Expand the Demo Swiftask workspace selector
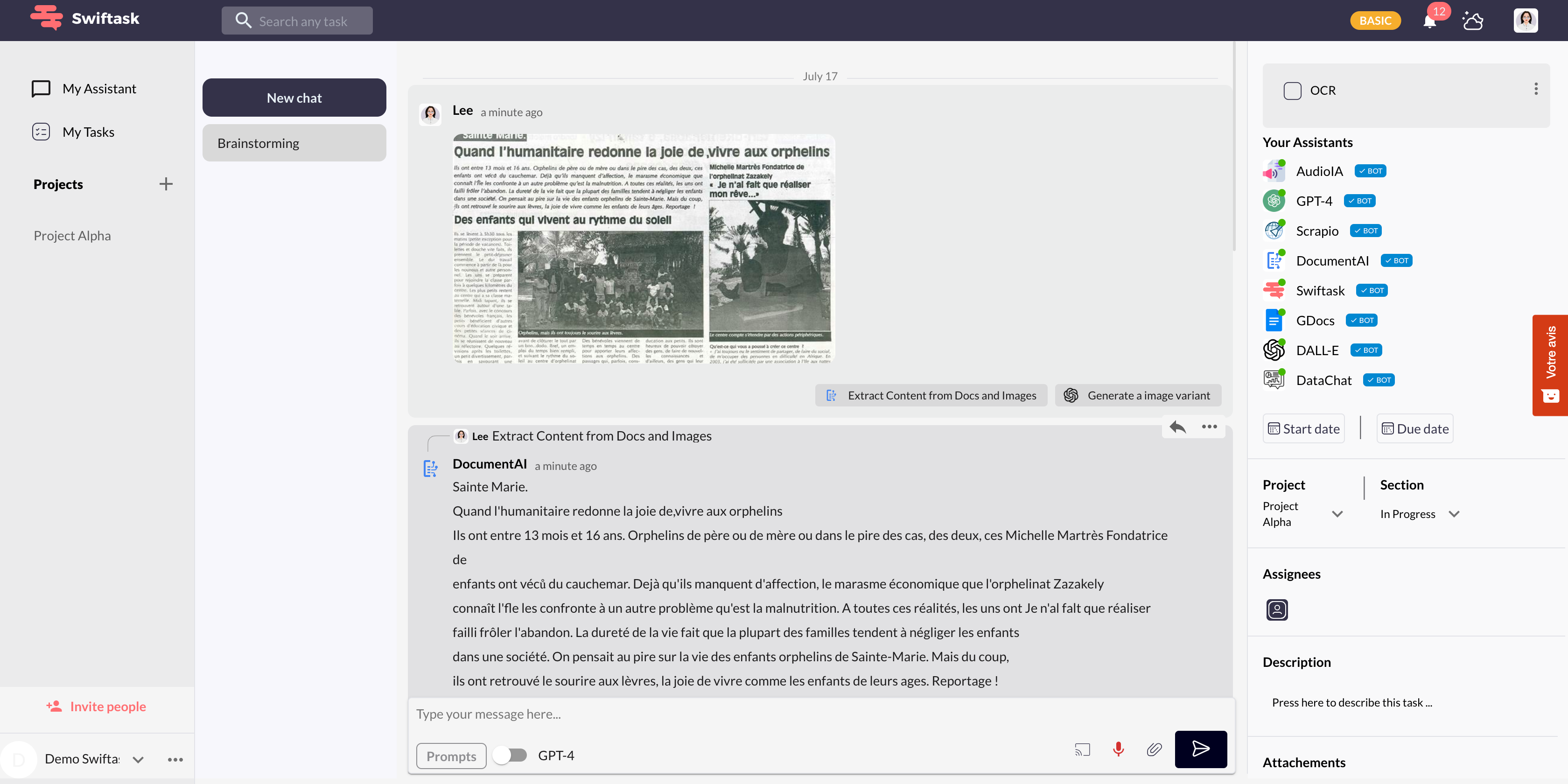 [138, 759]
